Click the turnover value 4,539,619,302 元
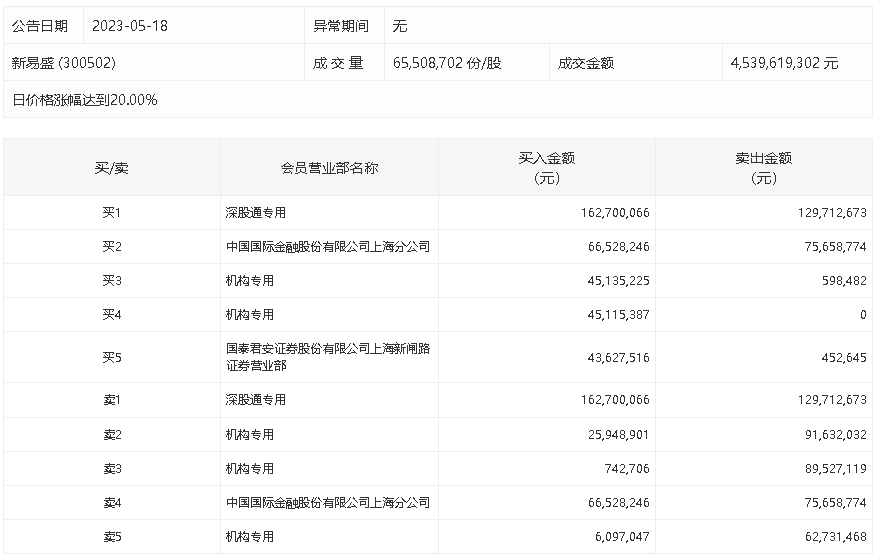The width and height of the screenshot is (876, 556). [784, 63]
